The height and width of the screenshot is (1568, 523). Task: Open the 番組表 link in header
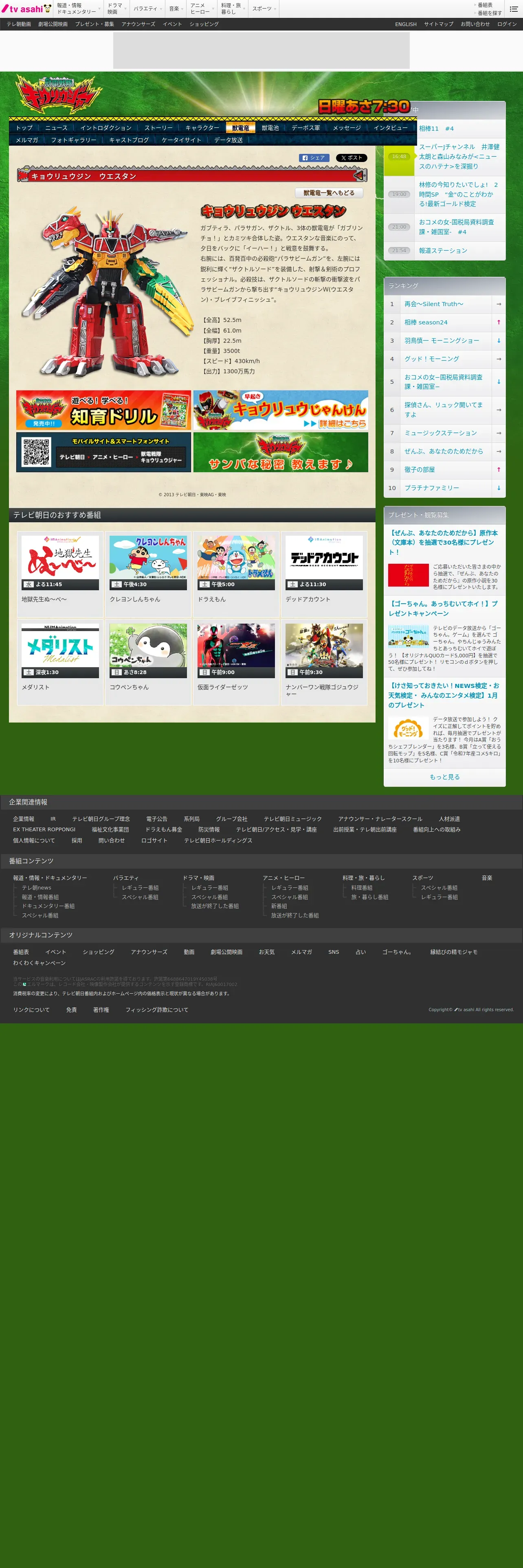tap(485, 5)
